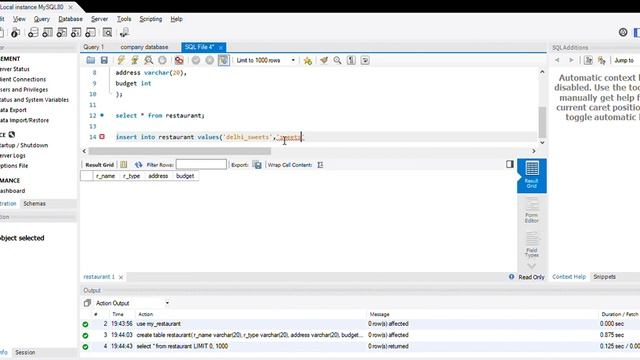This screenshot has width=640, height=360.
Task: Commit transaction check icon
Action: [x=196, y=60]
